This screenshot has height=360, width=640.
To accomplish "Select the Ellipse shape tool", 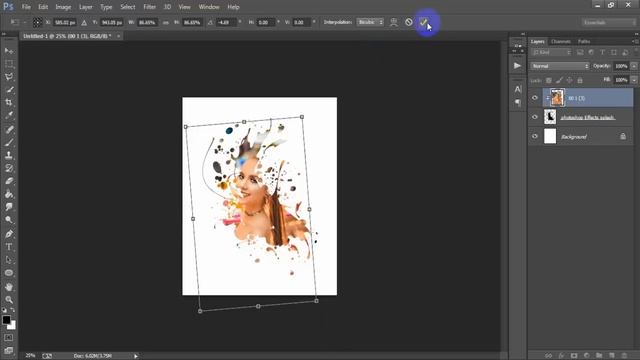I will [x=9, y=273].
